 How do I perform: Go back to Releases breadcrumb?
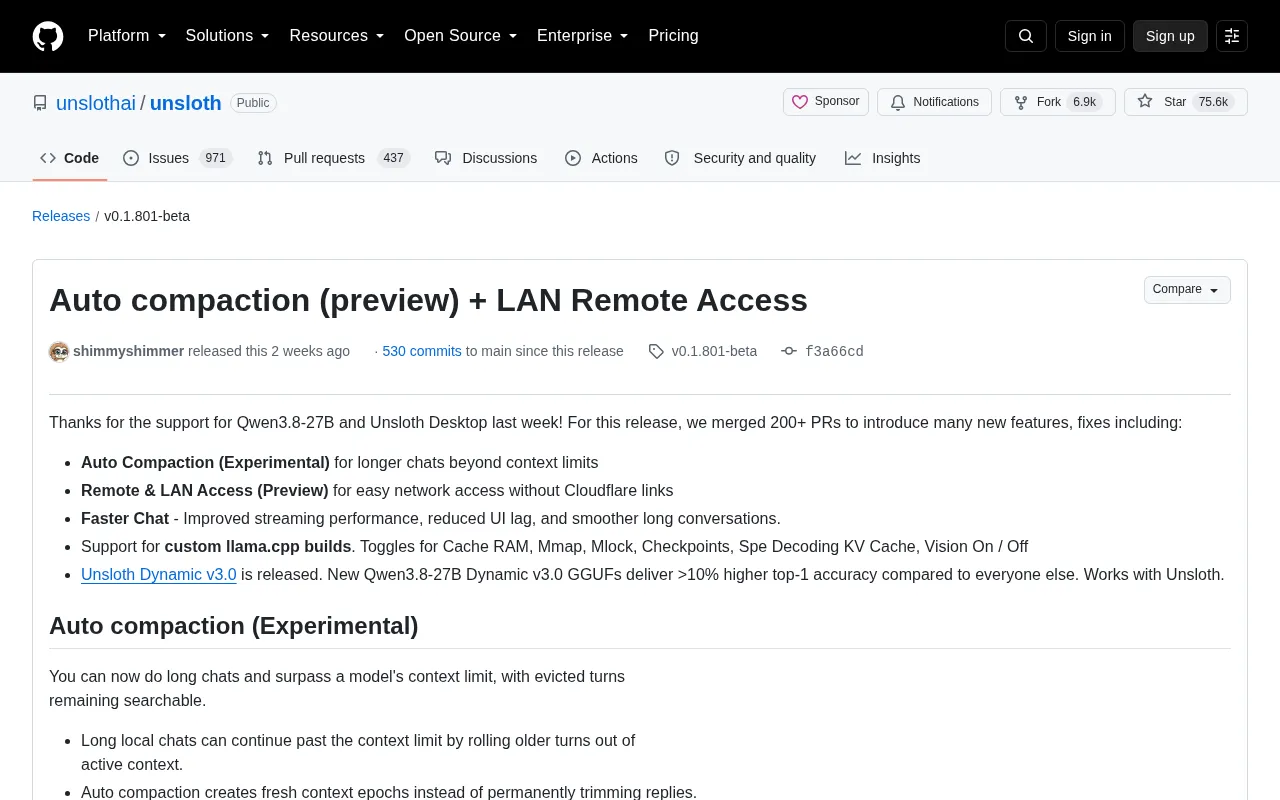(61, 216)
